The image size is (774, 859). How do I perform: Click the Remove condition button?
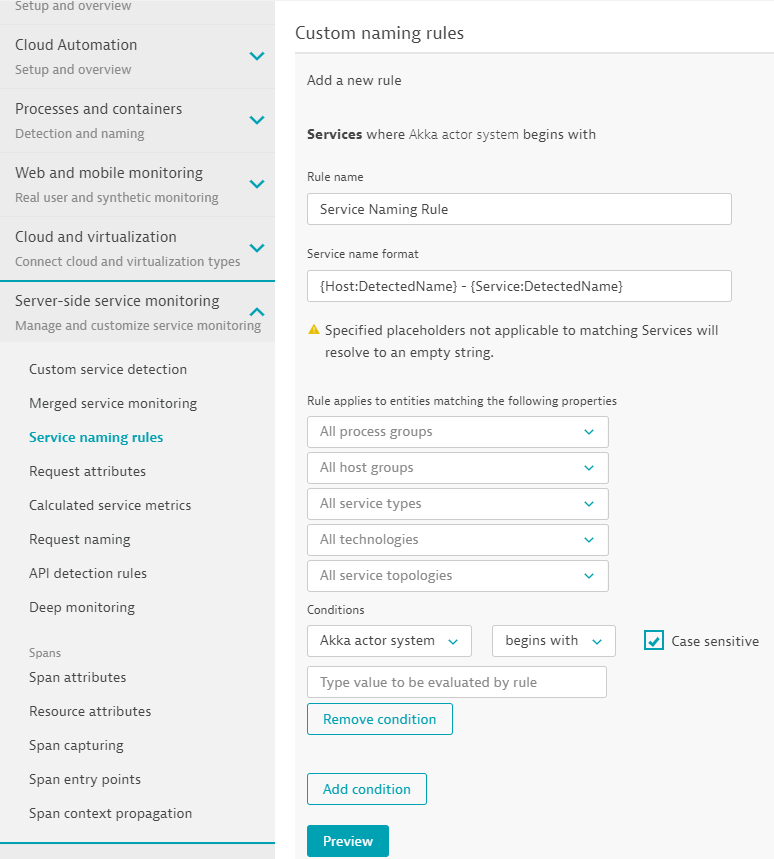(379, 719)
